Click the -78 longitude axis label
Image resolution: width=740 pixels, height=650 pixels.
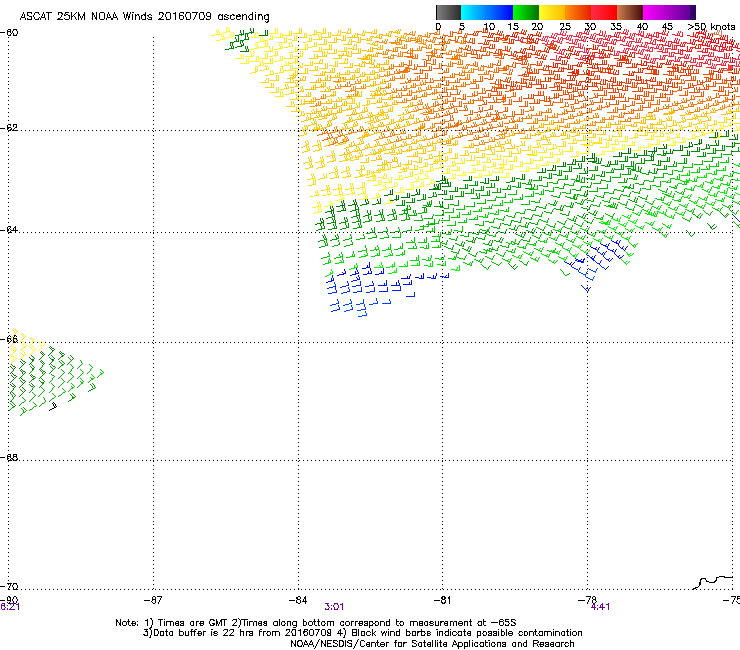(x=587, y=600)
